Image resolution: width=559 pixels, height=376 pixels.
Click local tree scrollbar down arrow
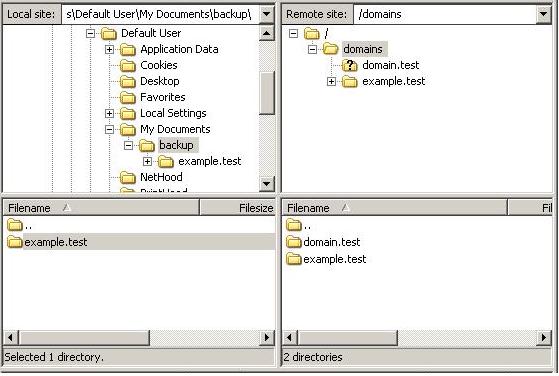[266, 184]
